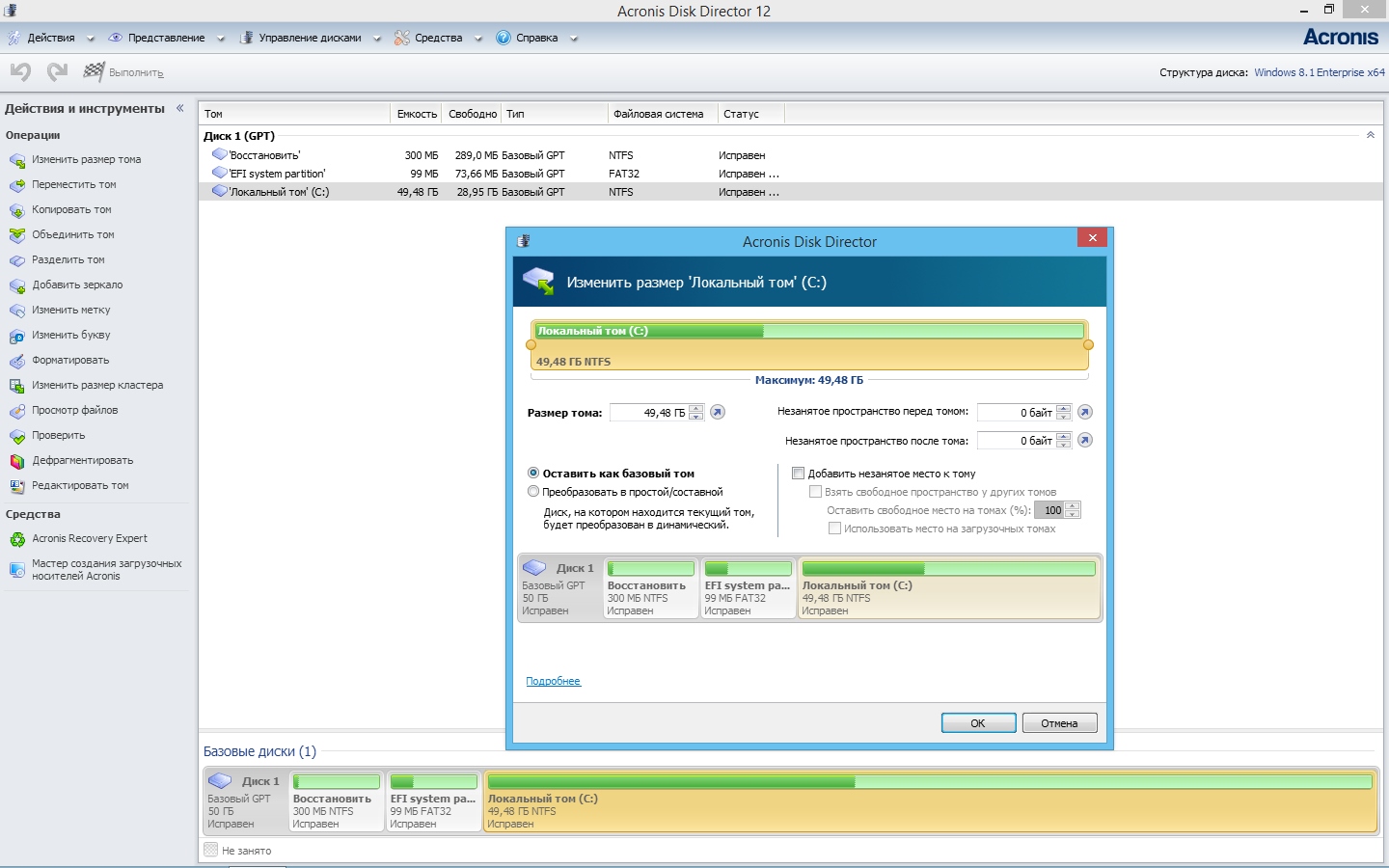This screenshot has width=1389, height=868.
Task: Open Управление дисками dropdown arrow
Action: coord(377,39)
